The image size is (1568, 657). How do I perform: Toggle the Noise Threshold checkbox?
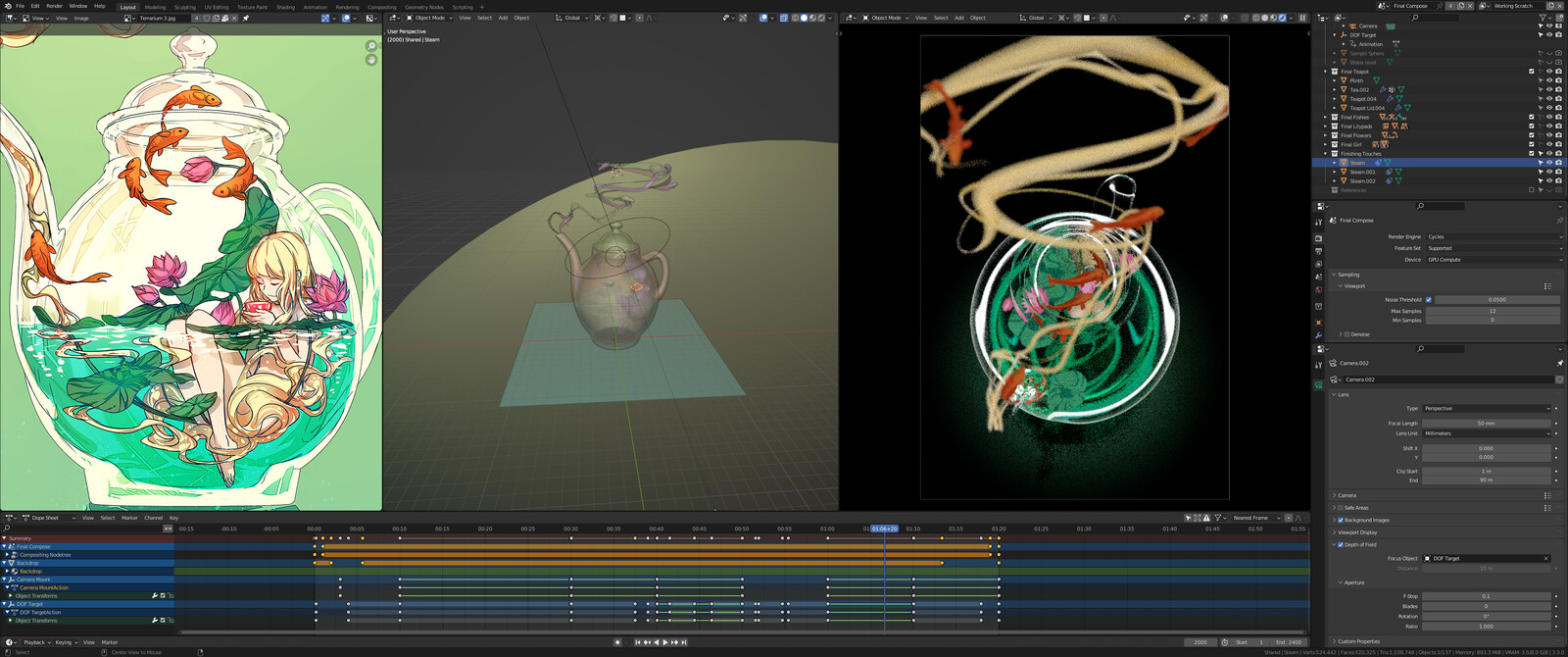tap(1429, 300)
